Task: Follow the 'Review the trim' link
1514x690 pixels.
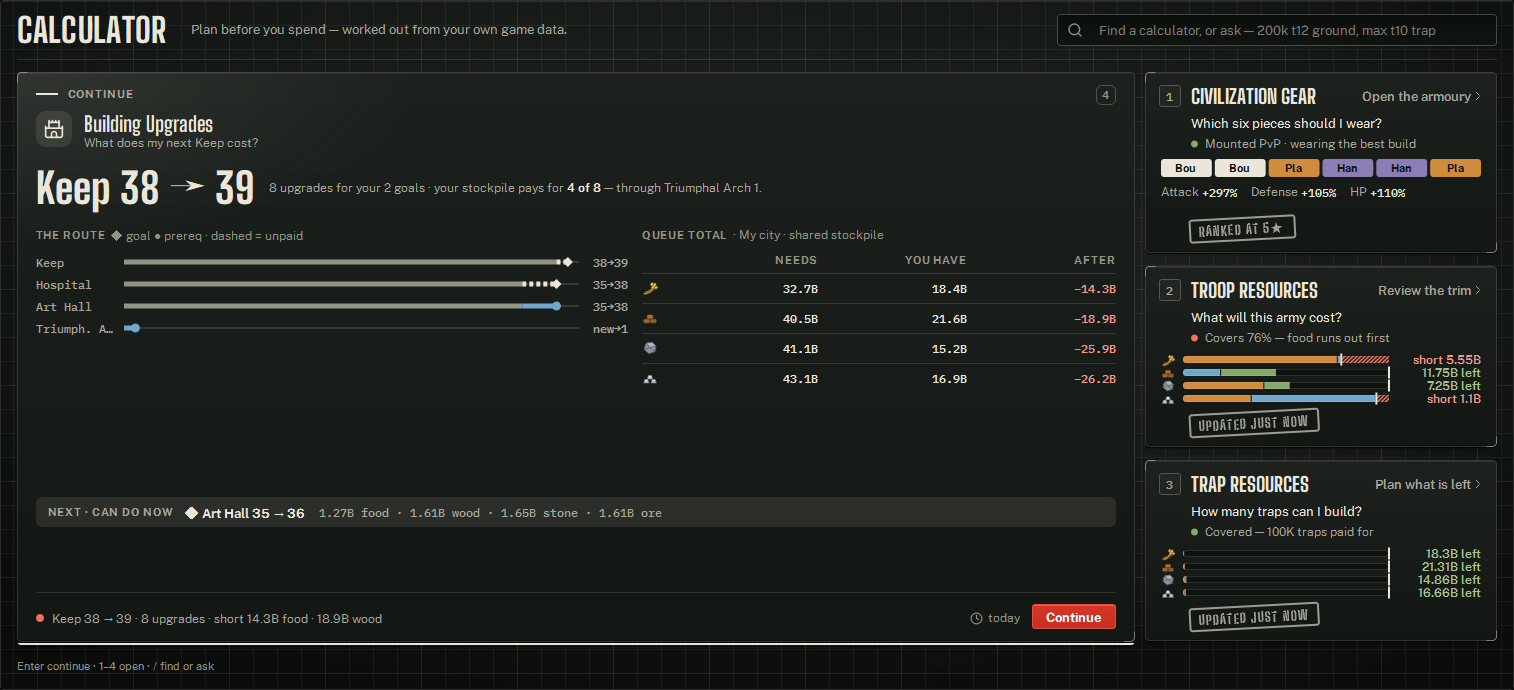Action: pyautogui.click(x=1429, y=291)
